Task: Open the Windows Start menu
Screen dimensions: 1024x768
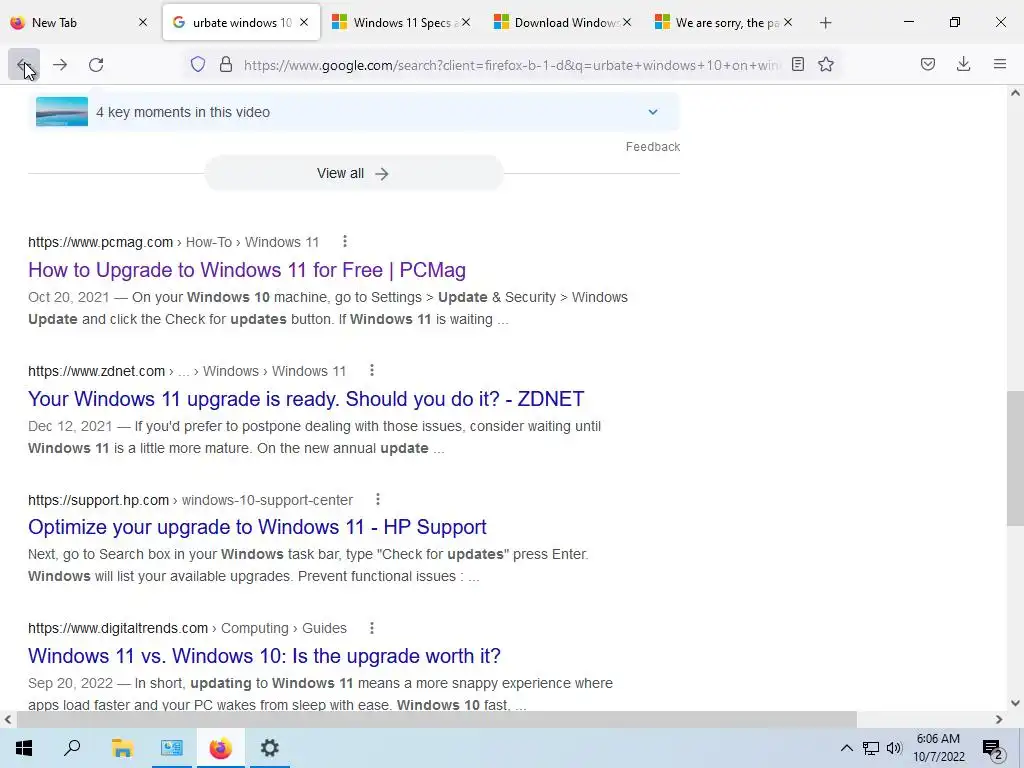Action: click(24, 748)
